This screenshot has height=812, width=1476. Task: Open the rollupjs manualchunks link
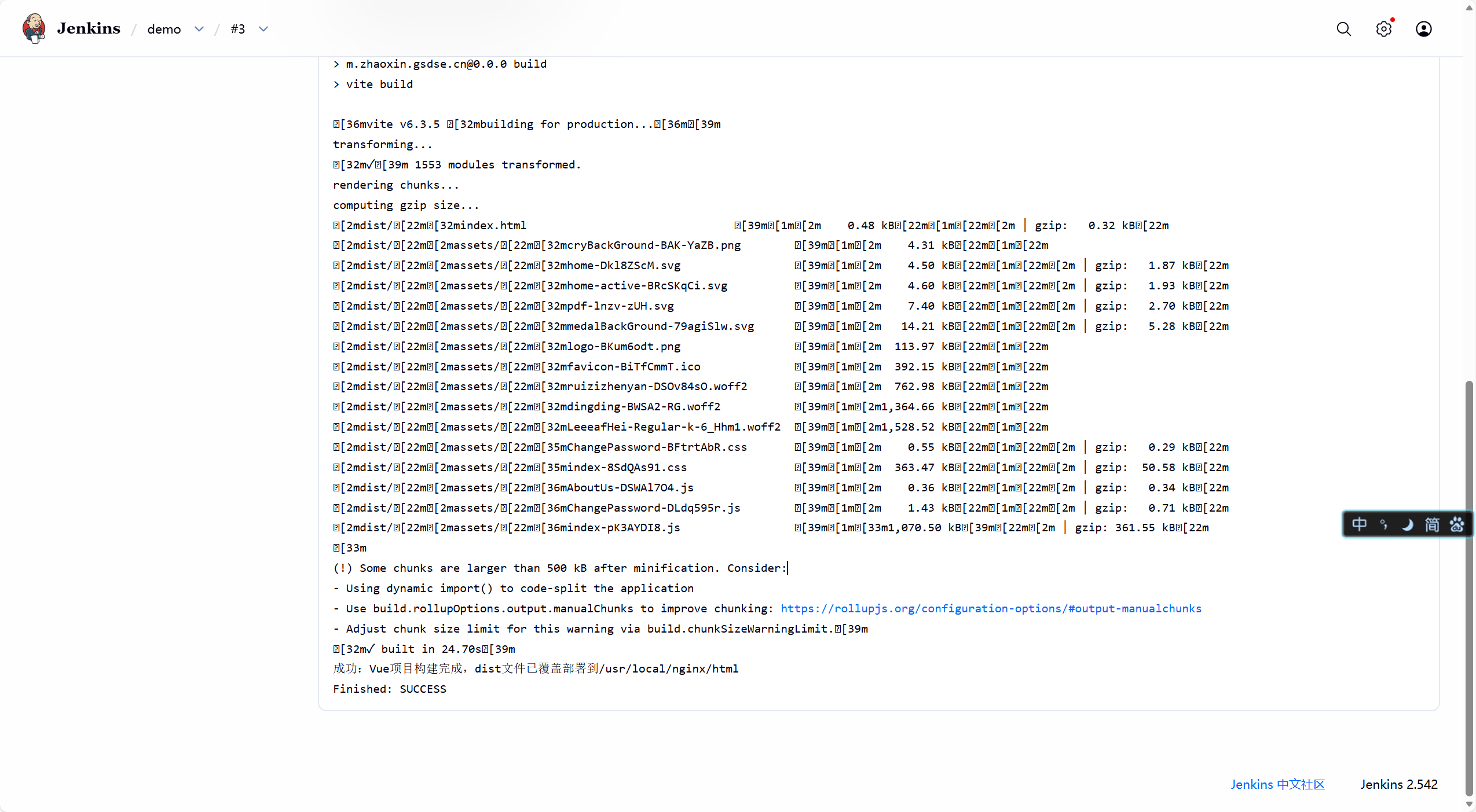990,608
